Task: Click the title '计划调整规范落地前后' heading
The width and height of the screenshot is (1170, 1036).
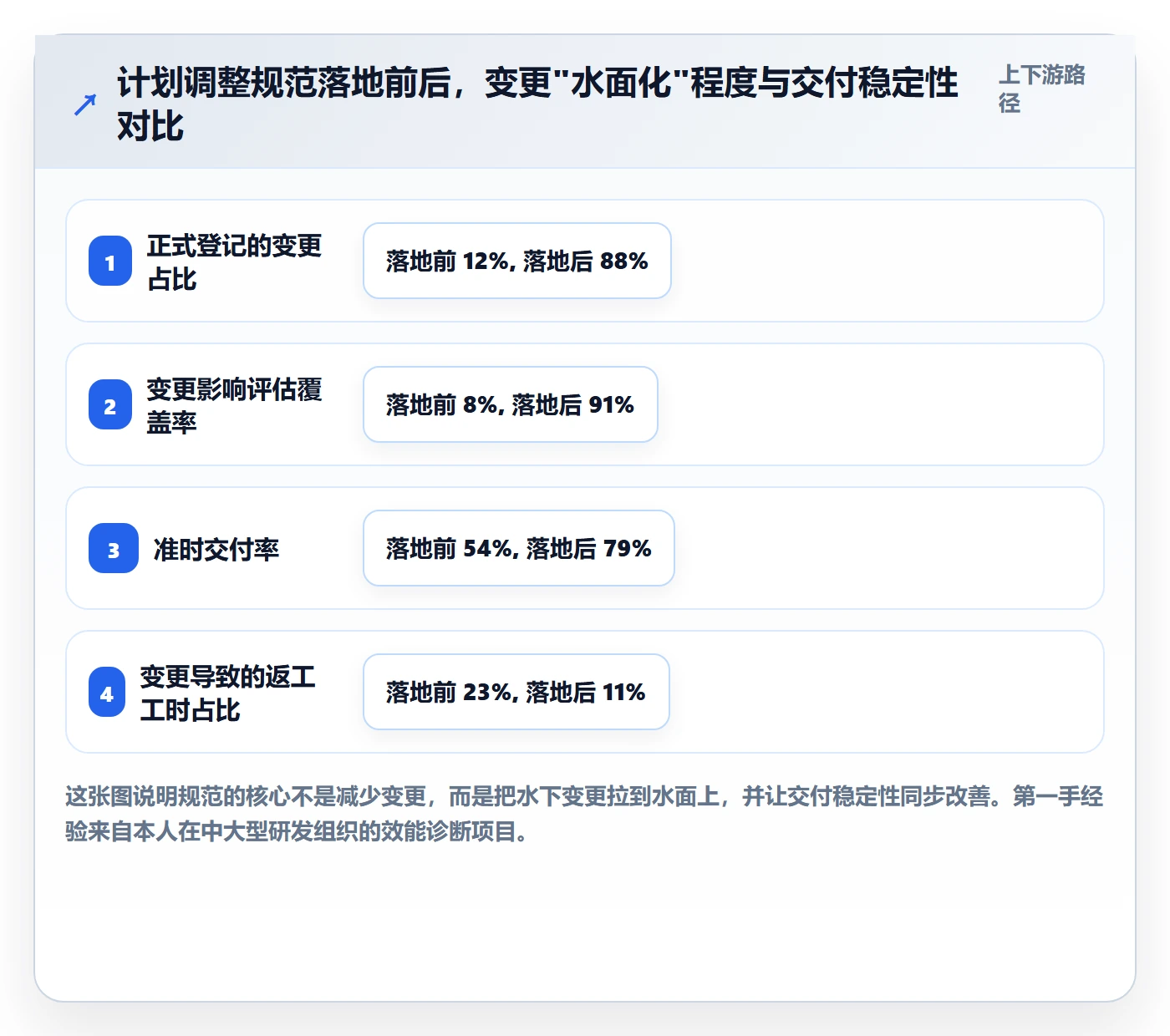Action: point(537,104)
